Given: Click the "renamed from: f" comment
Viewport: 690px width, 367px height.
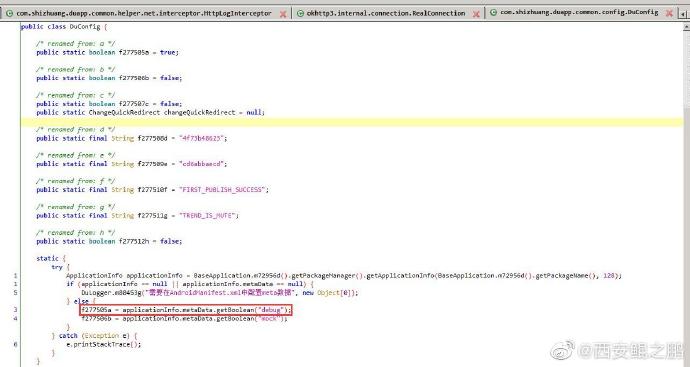Looking at the screenshot, I should [75, 181].
